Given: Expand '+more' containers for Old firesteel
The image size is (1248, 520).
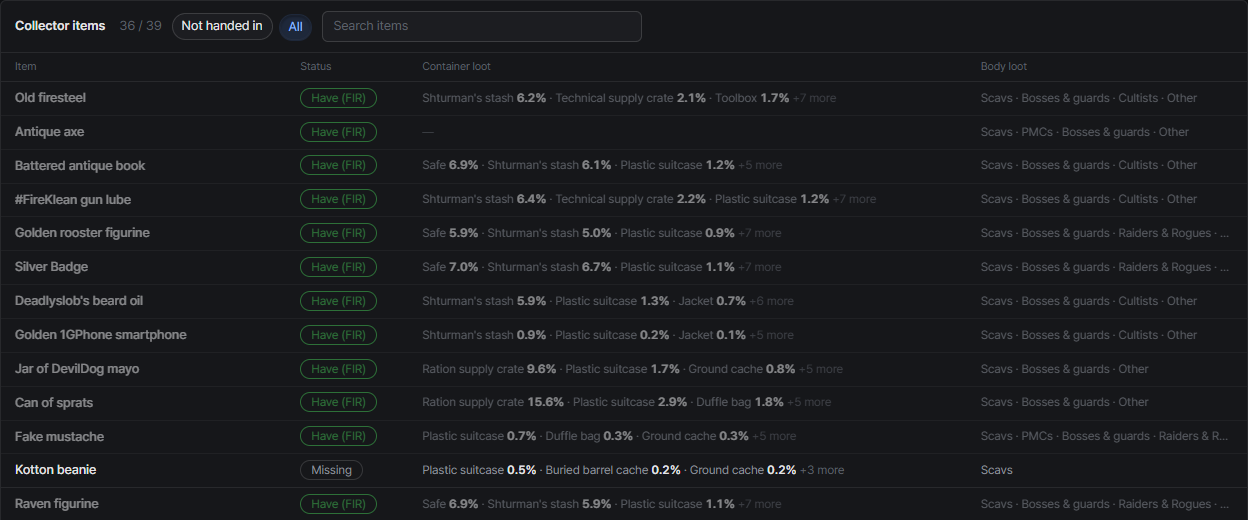Looking at the screenshot, I should [x=815, y=98].
